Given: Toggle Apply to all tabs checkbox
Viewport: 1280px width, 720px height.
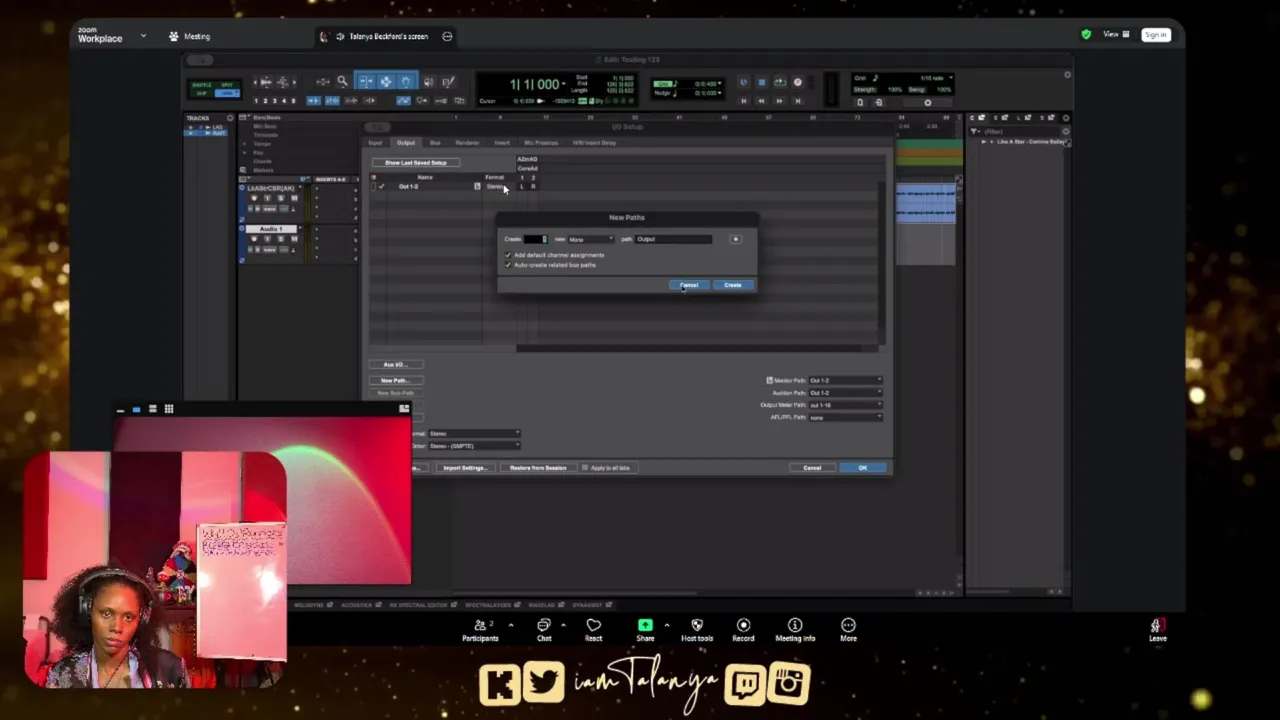Looking at the screenshot, I should [x=585, y=467].
